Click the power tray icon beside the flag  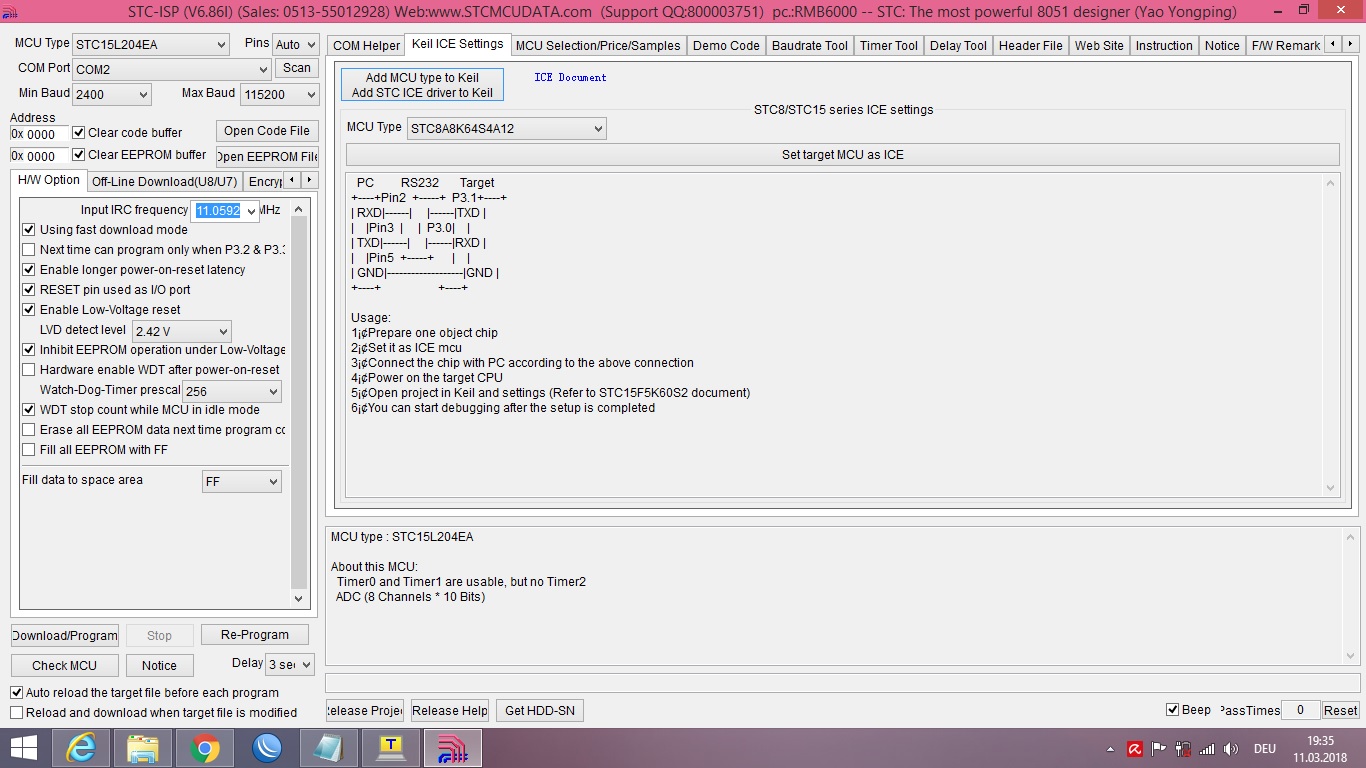[1183, 749]
